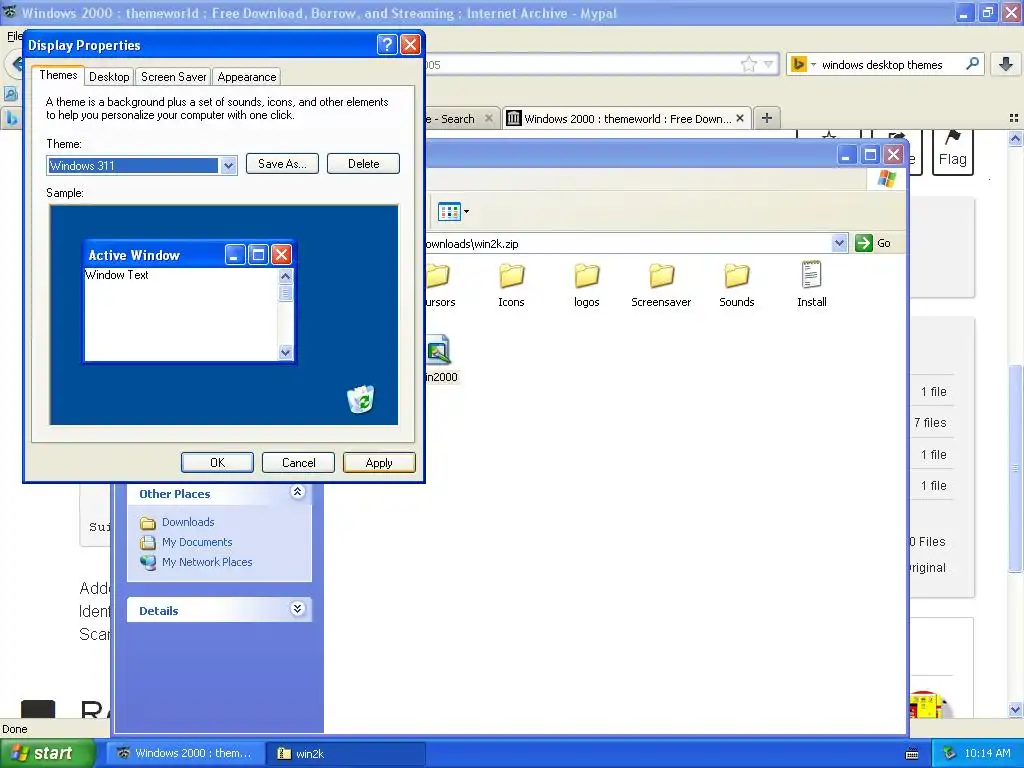This screenshot has height=768, width=1024.
Task: Click the list all tabs icon
Action: pos(1014,118)
